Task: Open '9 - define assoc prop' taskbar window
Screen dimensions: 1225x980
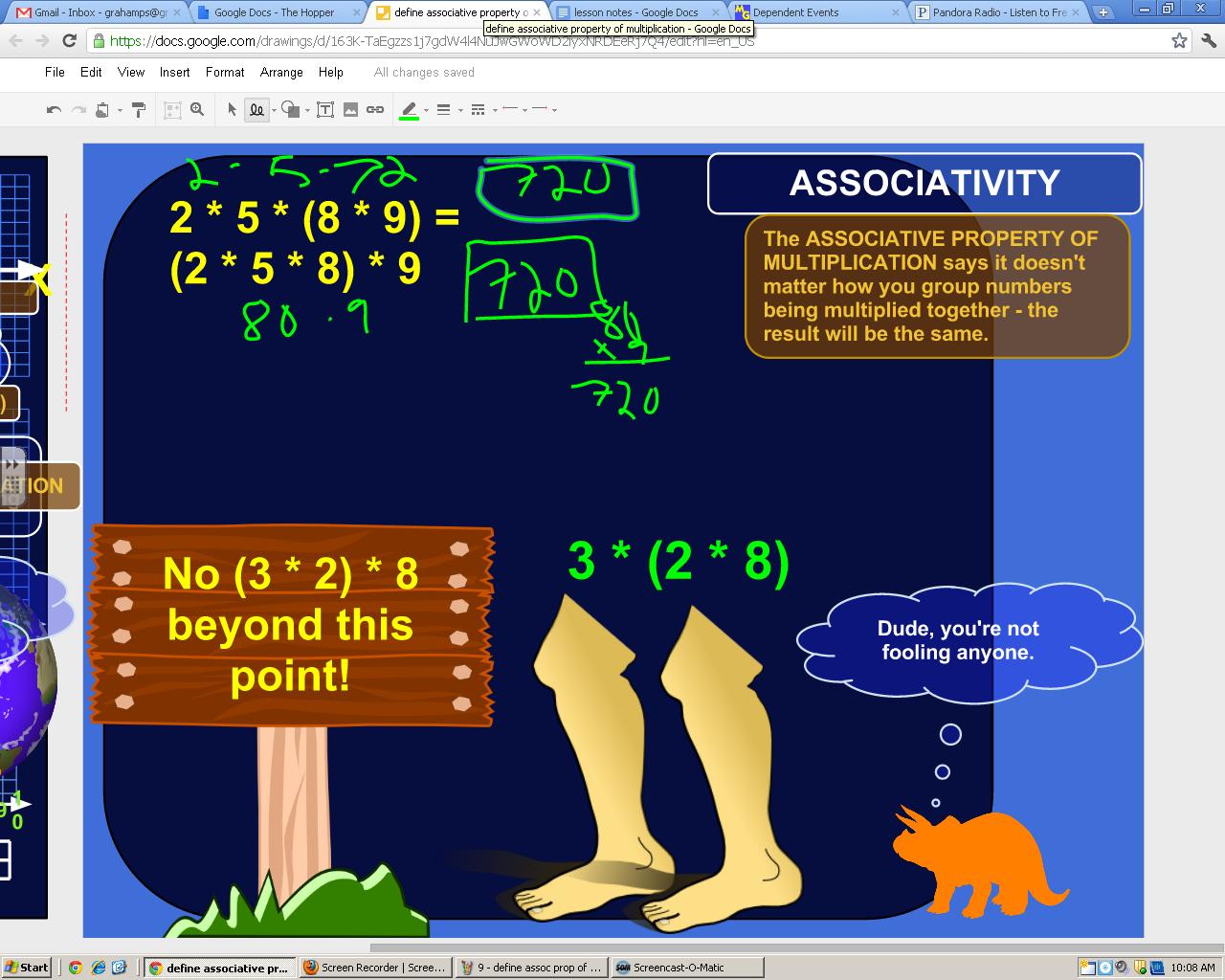Action: click(x=530, y=968)
